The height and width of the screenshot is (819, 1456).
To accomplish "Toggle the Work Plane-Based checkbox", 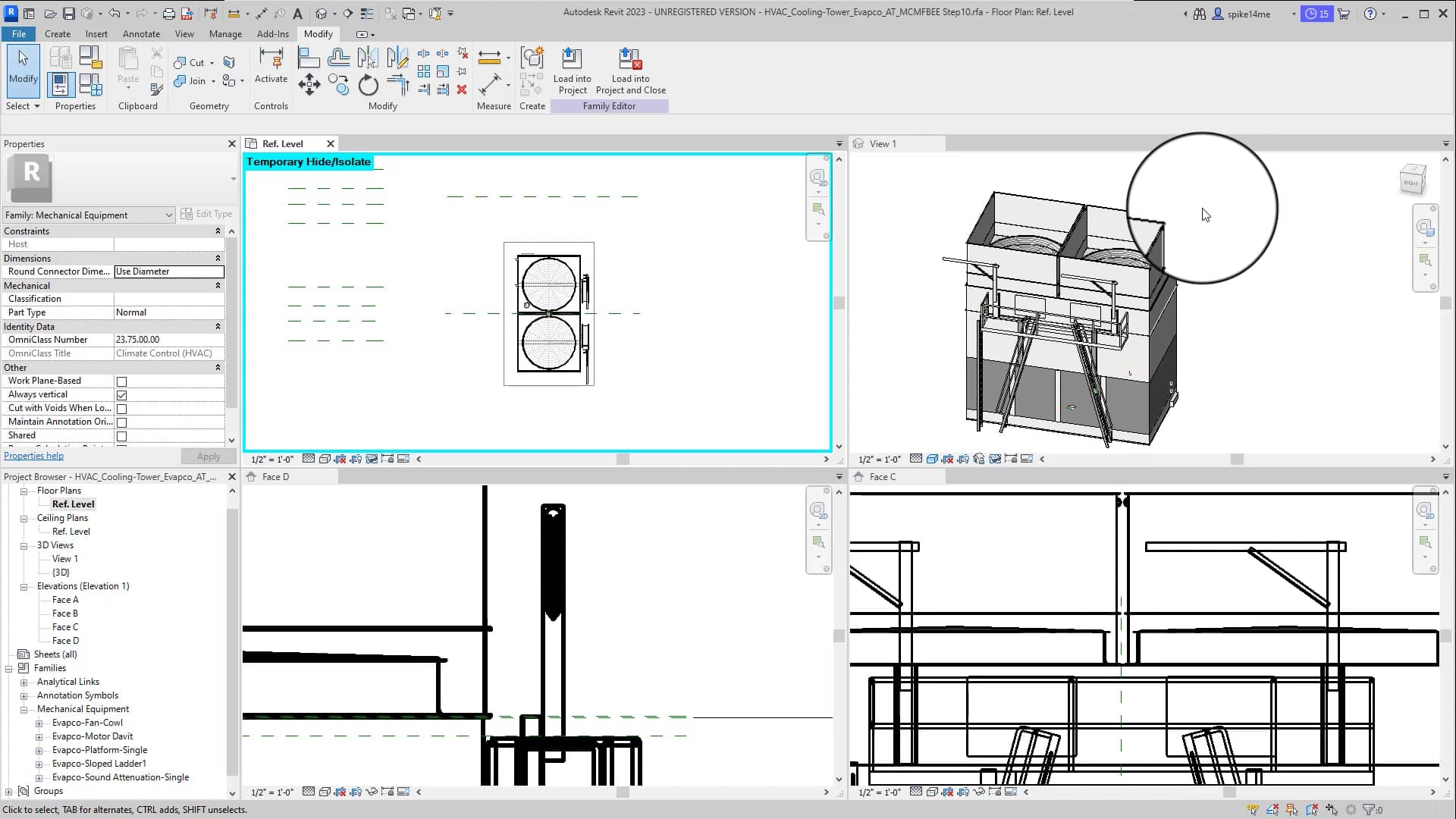I will pyautogui.click(x=121, y=381).
